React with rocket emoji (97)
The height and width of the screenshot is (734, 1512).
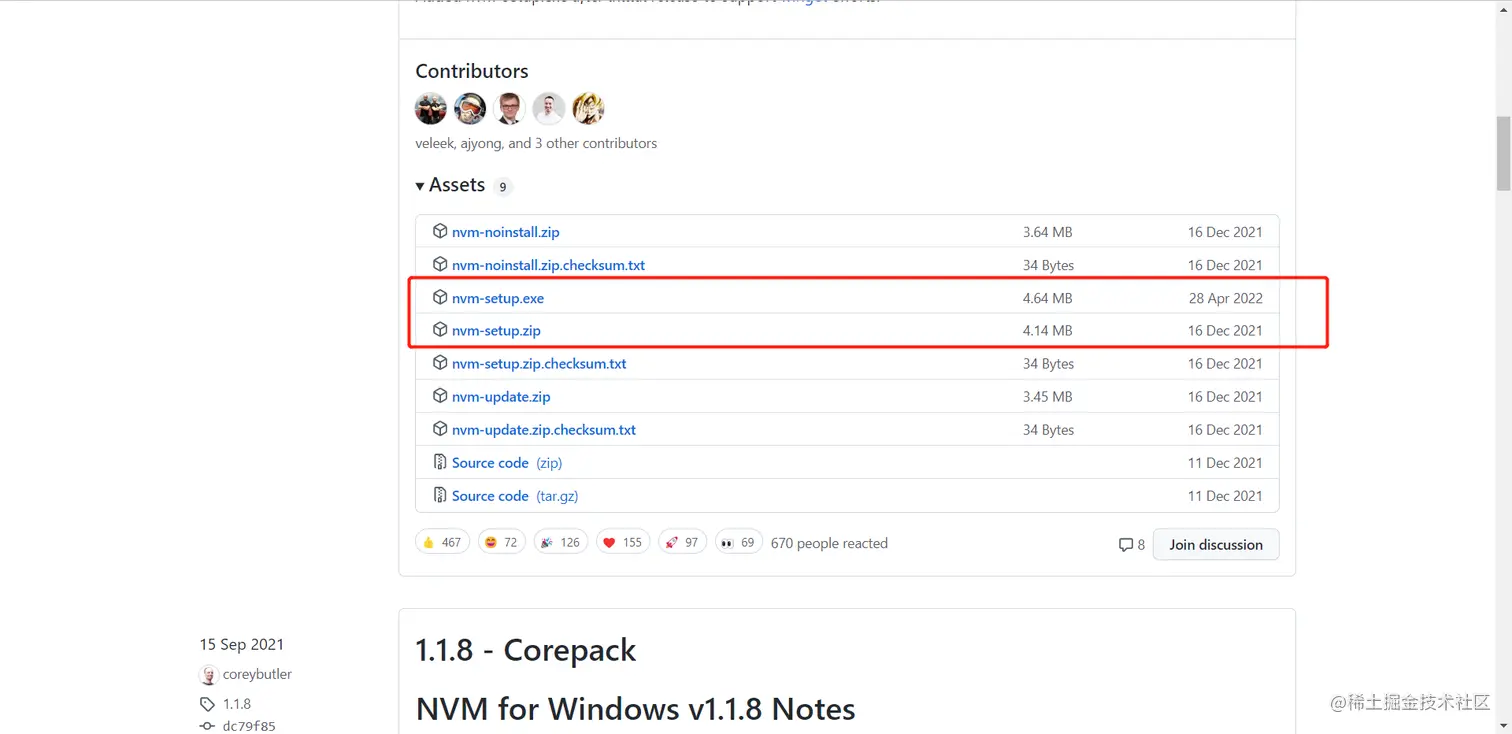pyautogui.click(x=682, y=542)
